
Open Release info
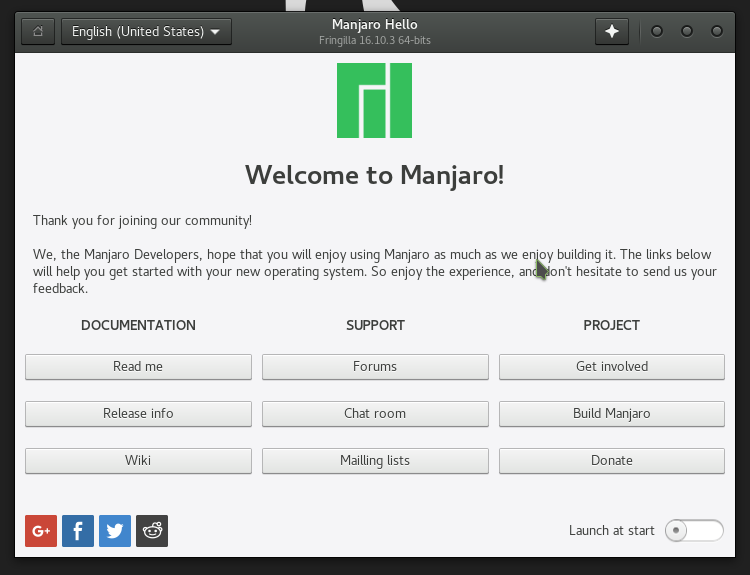click(x=138, y=414)
